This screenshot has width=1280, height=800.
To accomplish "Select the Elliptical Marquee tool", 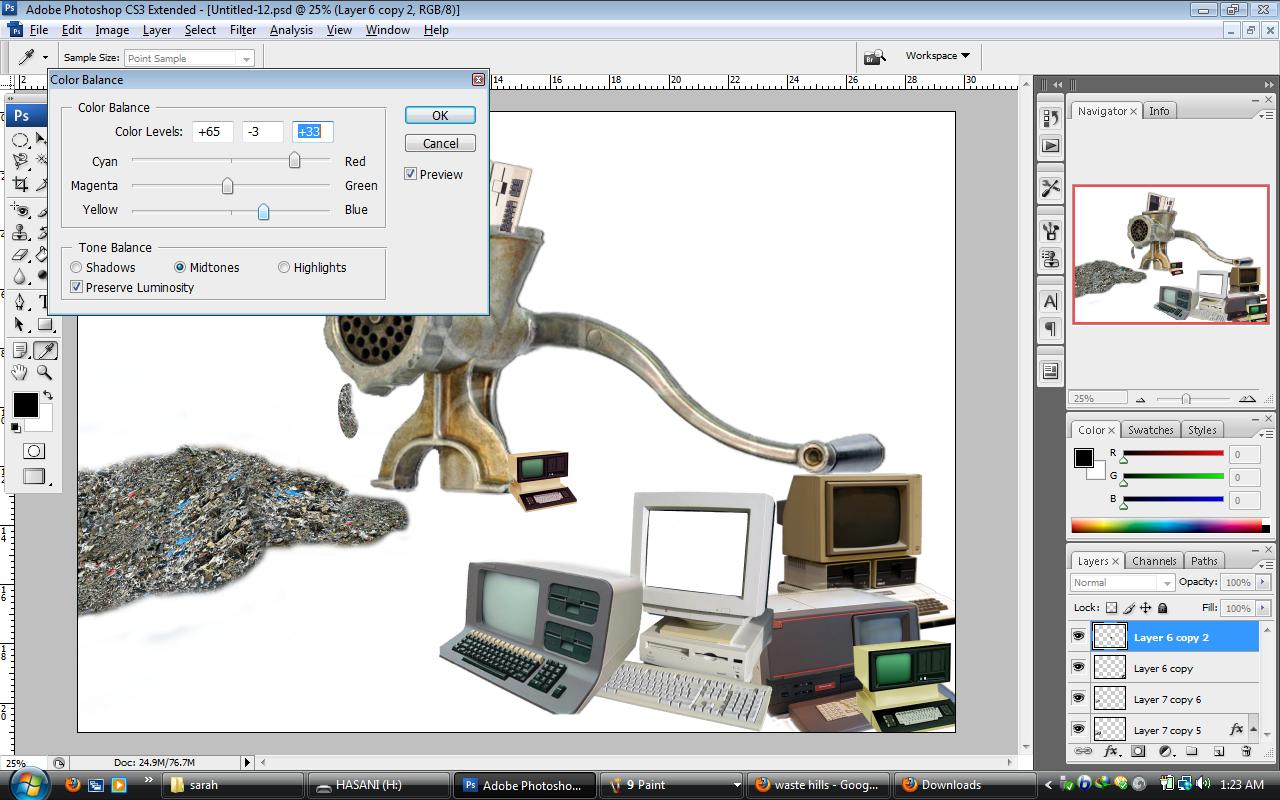I will point(20,140).
